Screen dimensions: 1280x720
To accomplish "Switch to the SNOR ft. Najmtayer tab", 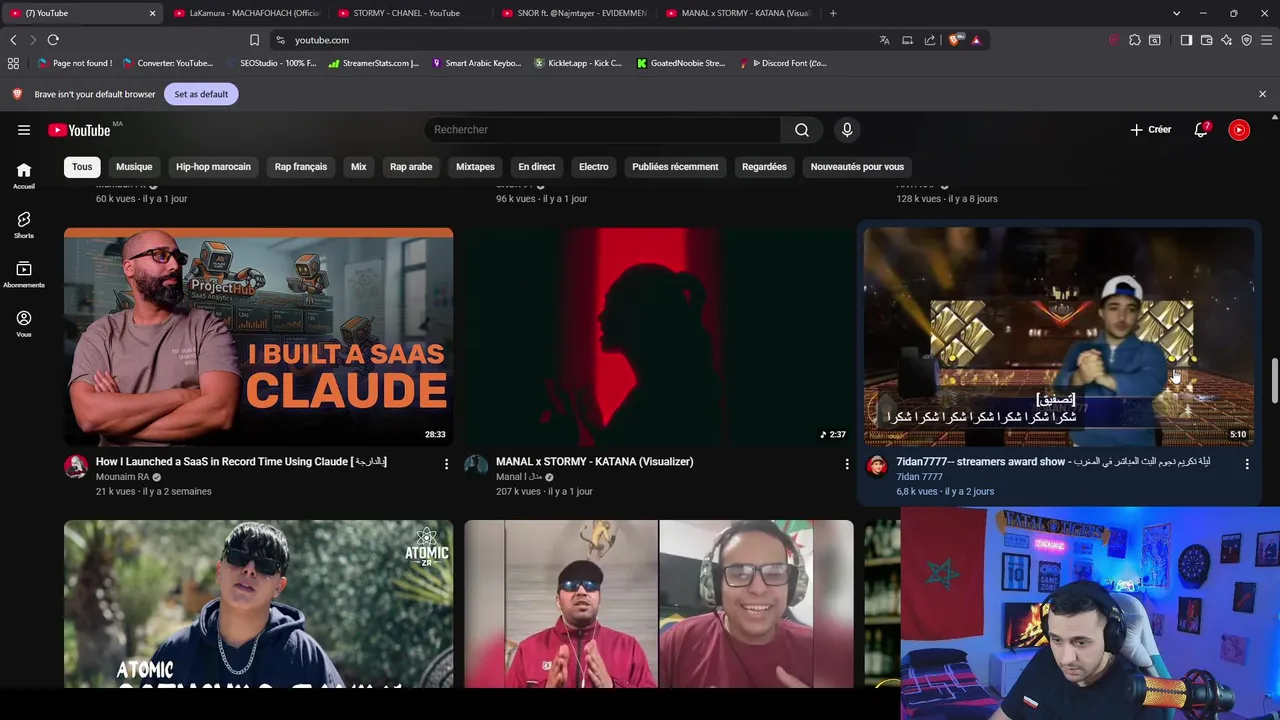I will pos(574,13).
